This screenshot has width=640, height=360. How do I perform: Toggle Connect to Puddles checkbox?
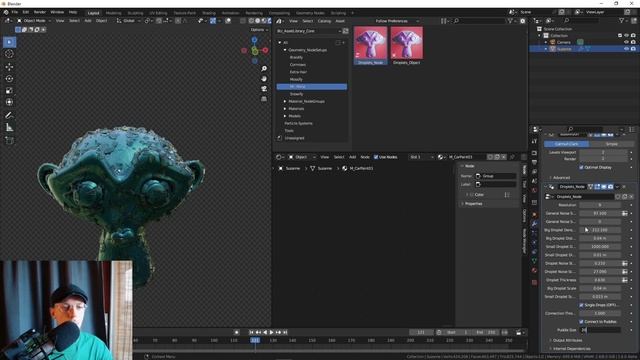(581, 322)
